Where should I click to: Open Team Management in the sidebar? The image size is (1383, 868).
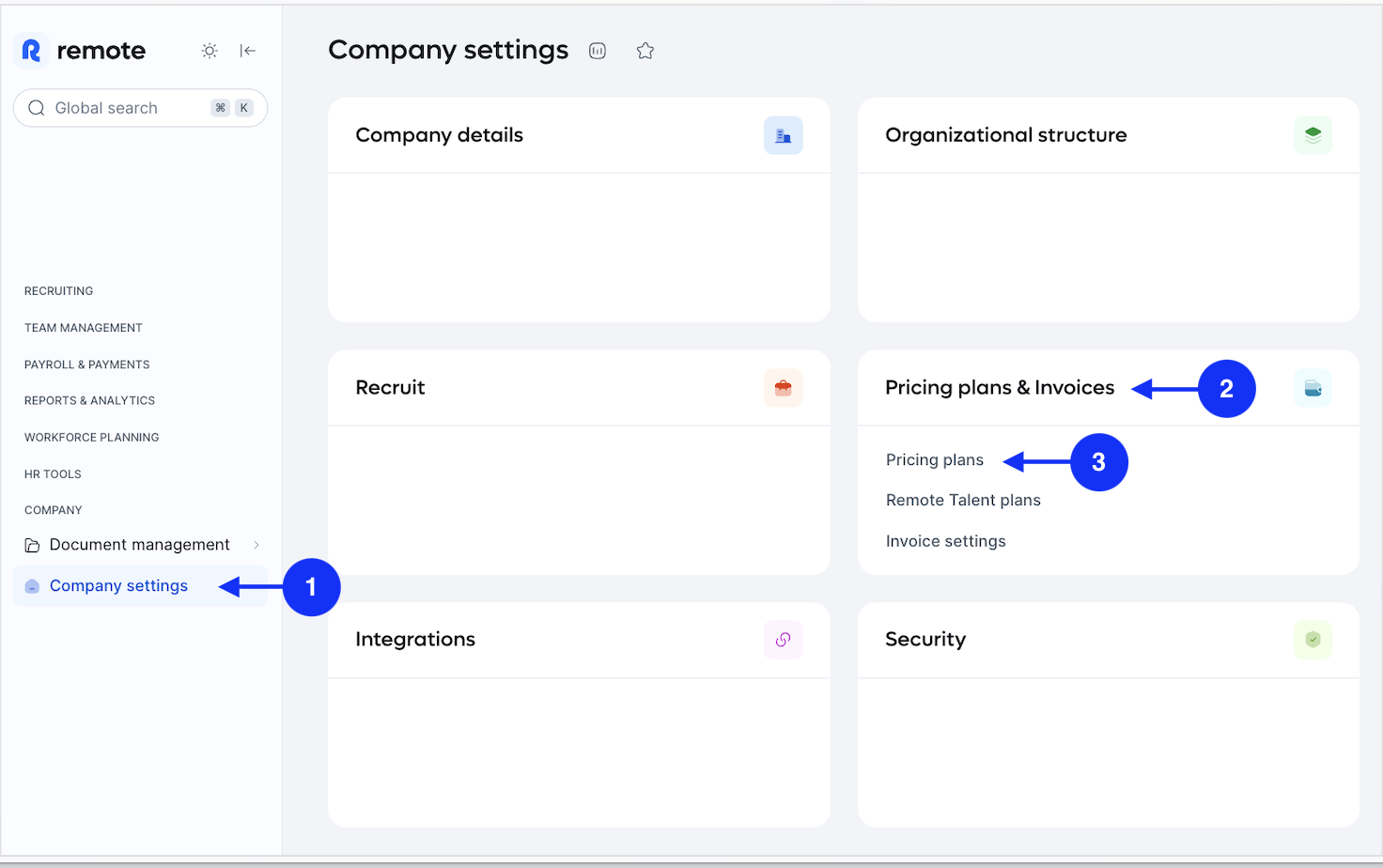[x=83, y=327]
